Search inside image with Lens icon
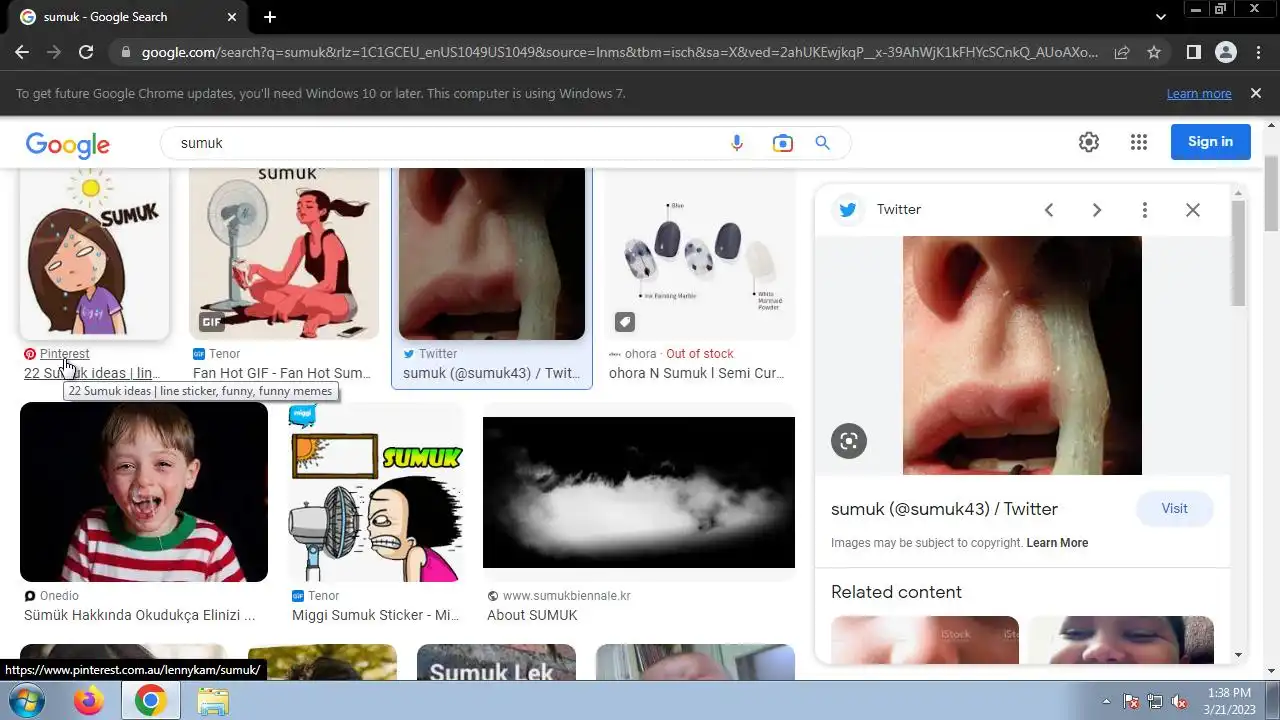Screen dimensions: 1280x720 coord(849,441)
